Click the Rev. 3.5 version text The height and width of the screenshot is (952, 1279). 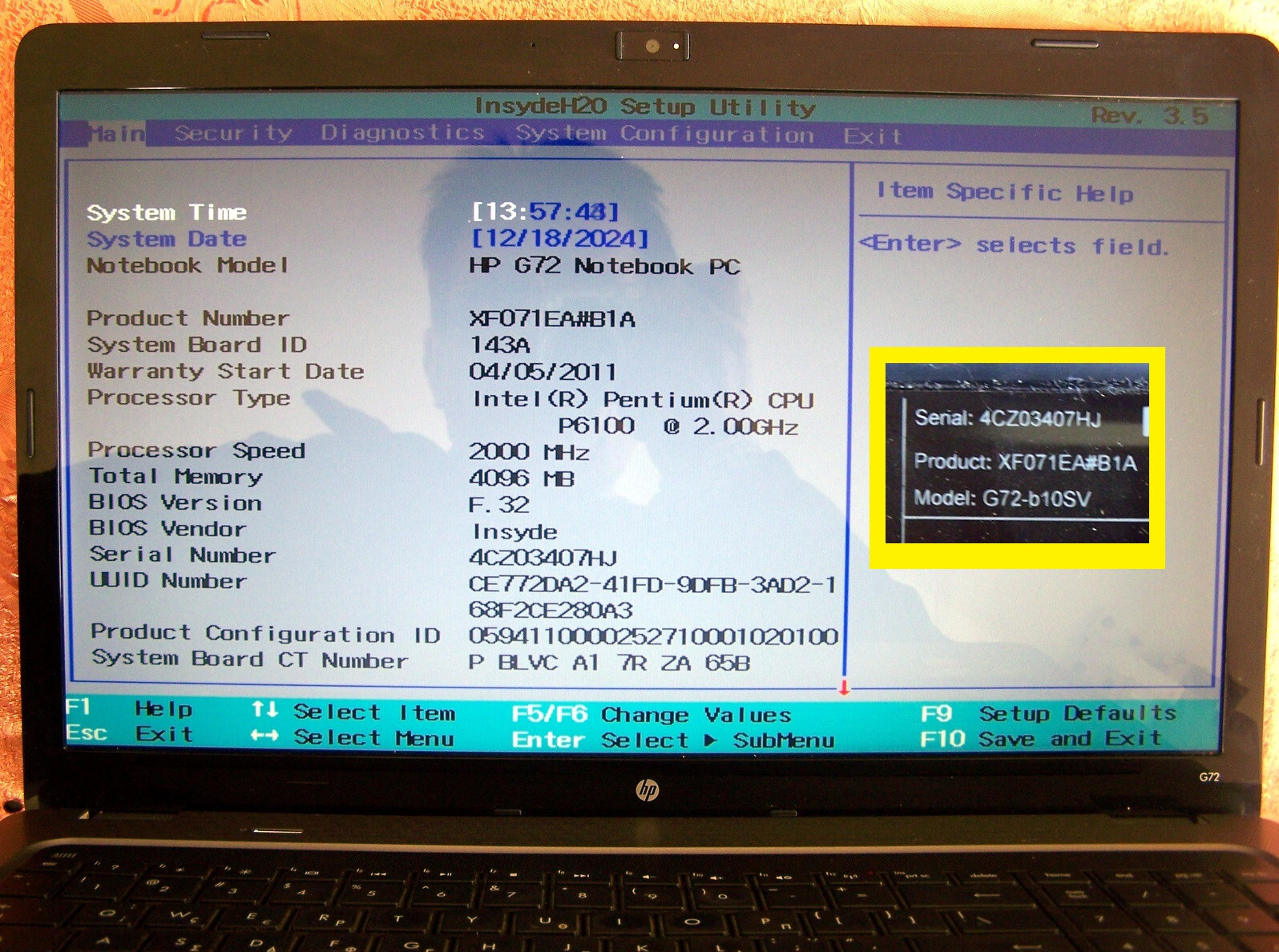tap(1149, 116)
